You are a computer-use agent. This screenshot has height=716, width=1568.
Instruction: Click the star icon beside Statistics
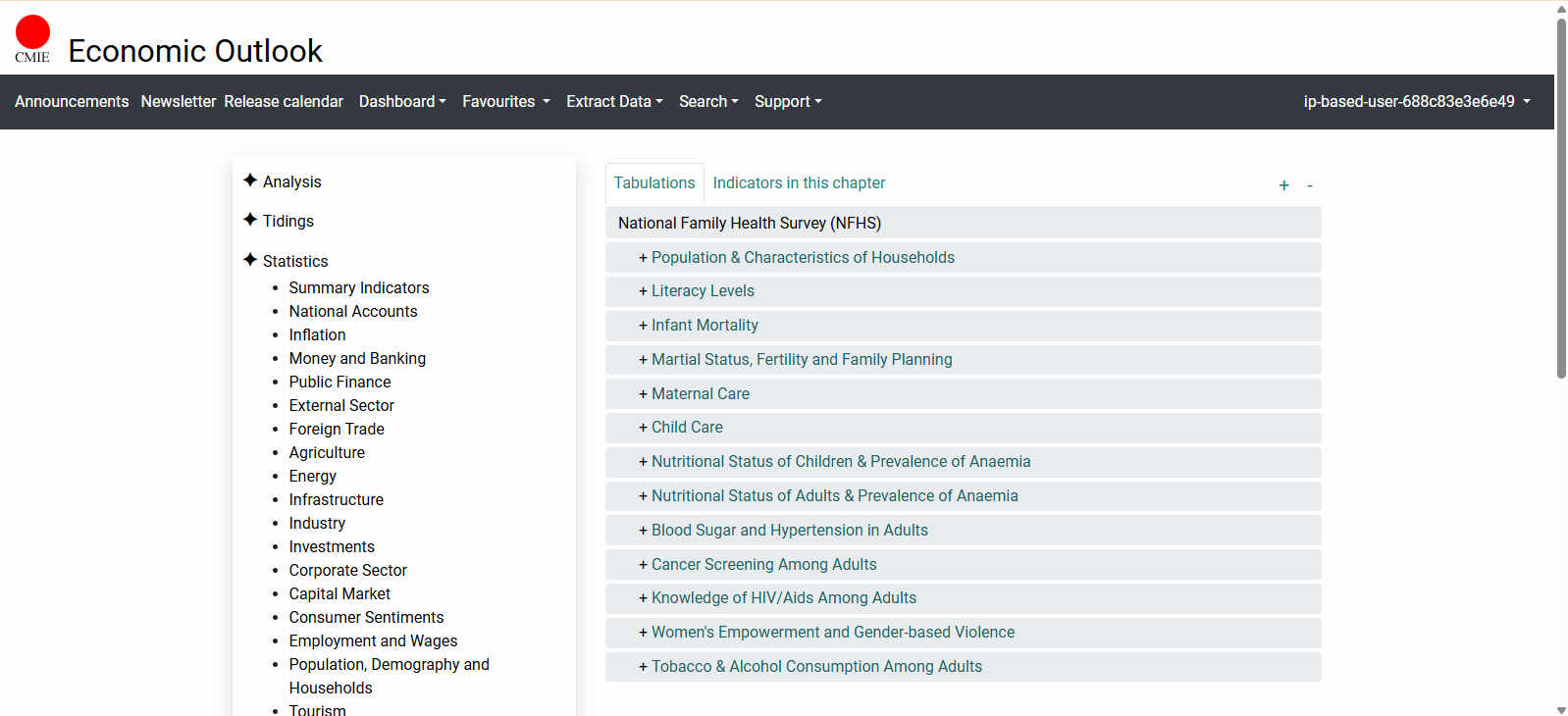pos(250,260)
